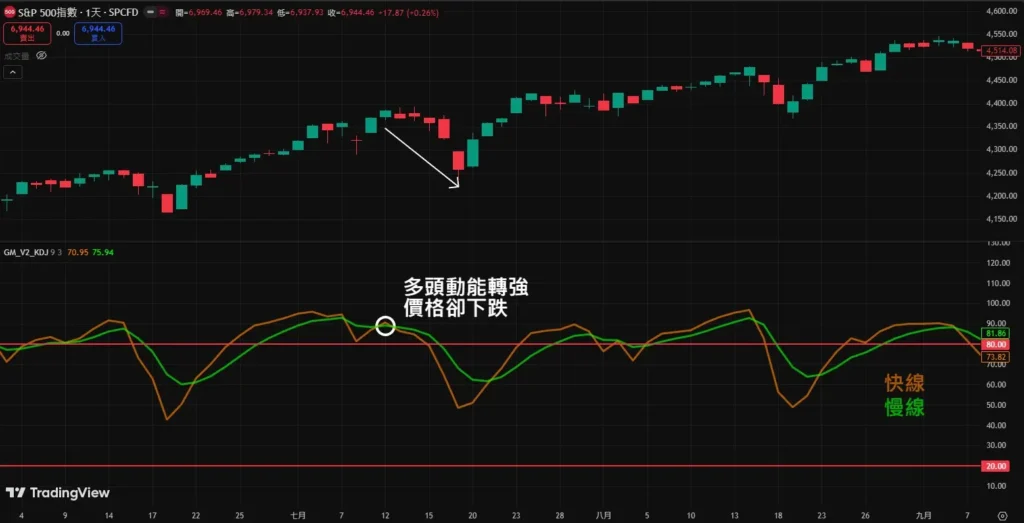This screenshot has width=1024, height=523.
Task: Click the blue 買入 buy button
Action: 99,33
